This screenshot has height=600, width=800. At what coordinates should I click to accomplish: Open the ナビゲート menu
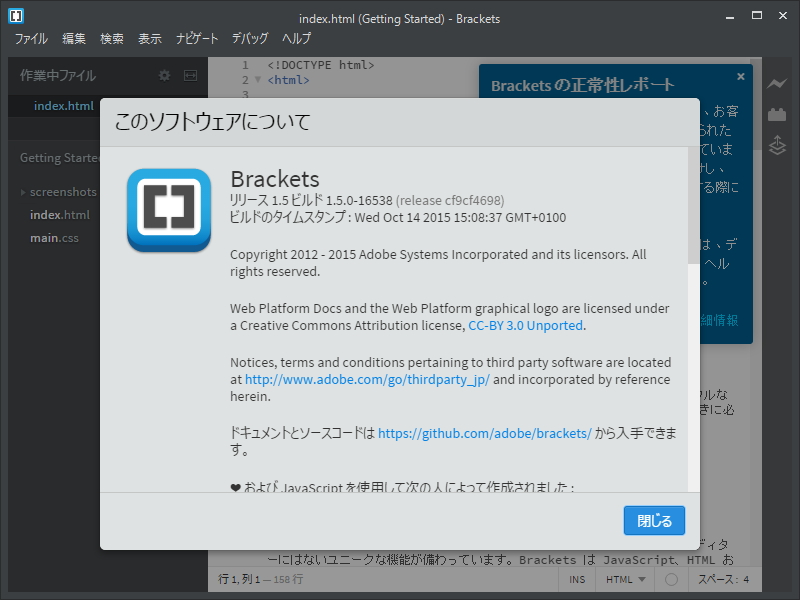point(196,38)
